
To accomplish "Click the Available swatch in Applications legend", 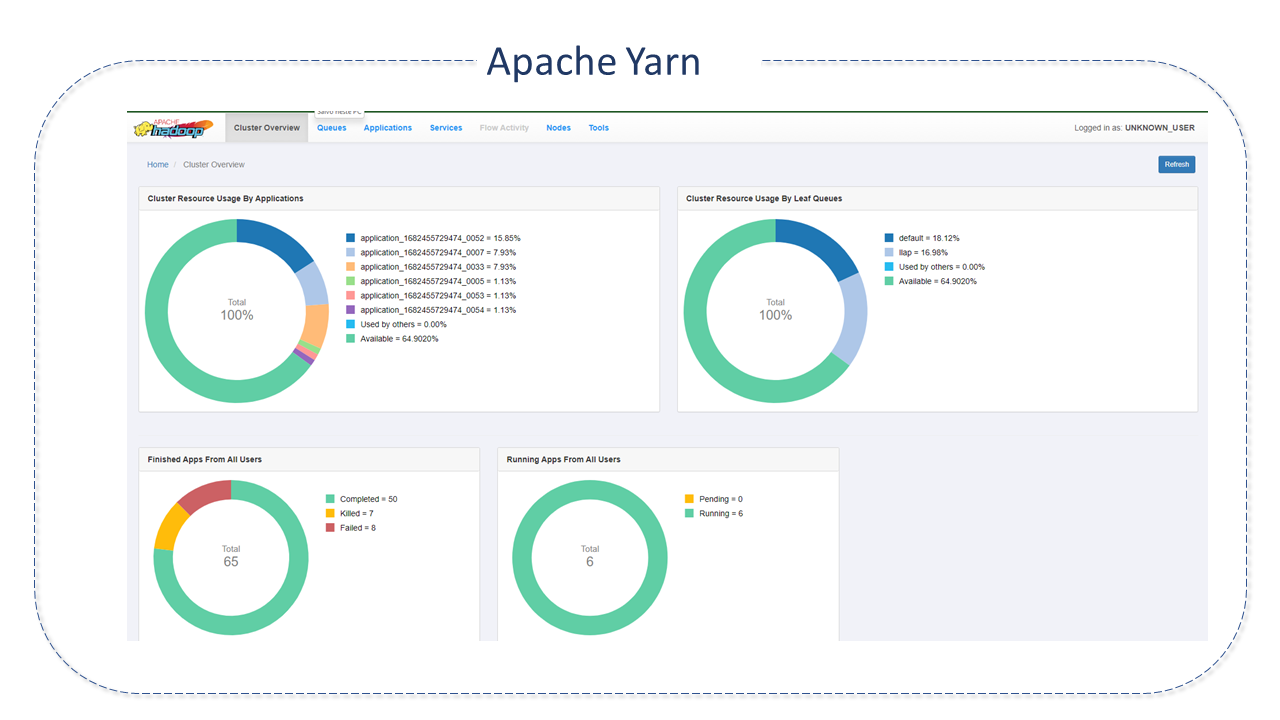I will [351, 339].
